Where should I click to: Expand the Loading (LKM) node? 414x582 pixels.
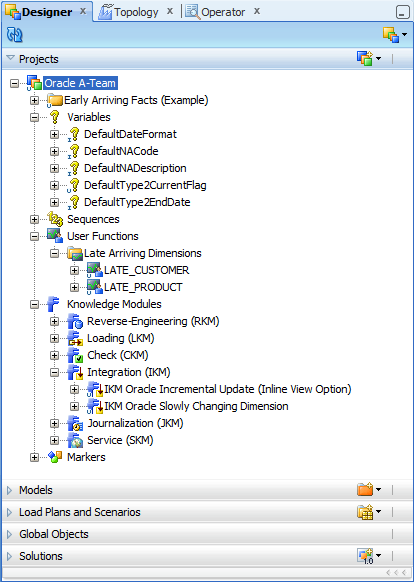(54, 338)
